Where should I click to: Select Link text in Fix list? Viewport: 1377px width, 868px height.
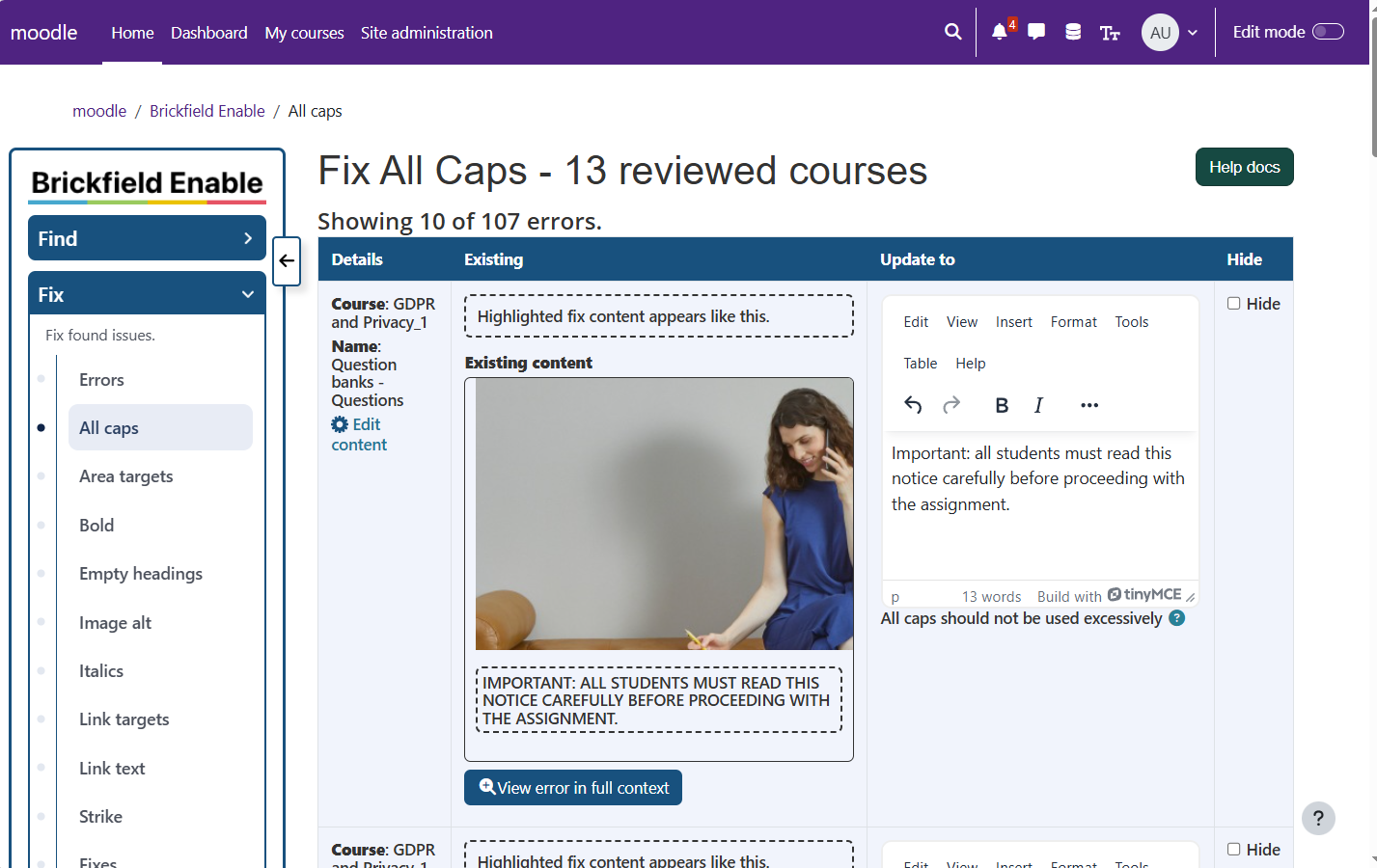click(x=112, y=769)
